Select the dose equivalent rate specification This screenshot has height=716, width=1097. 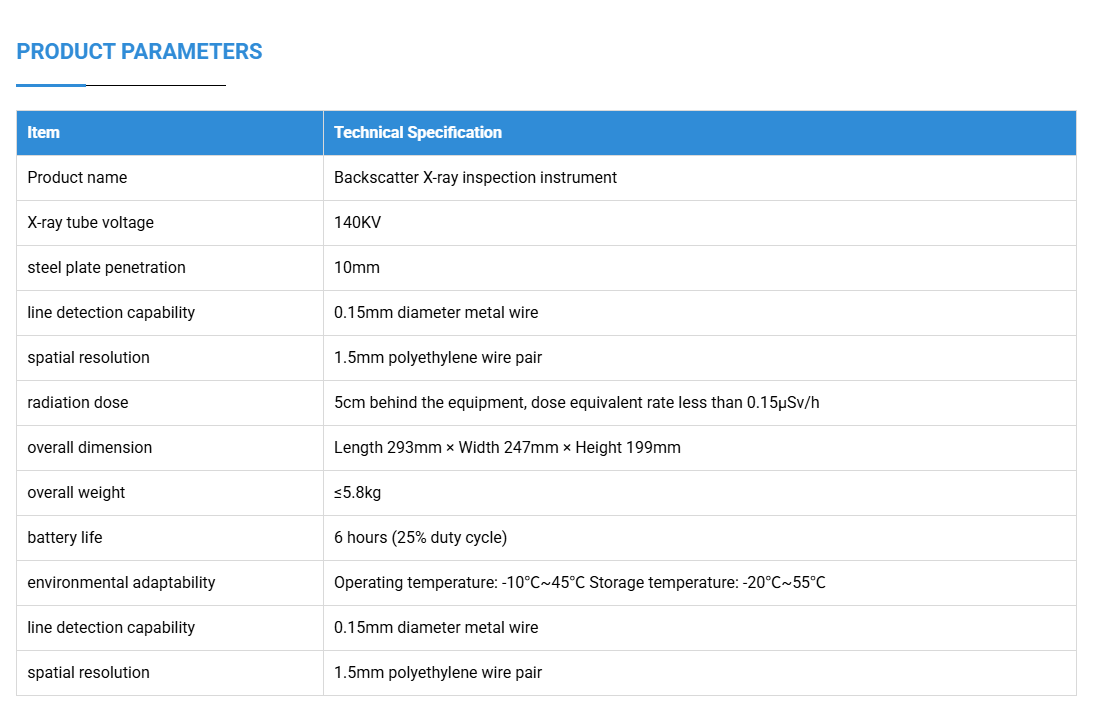click(576, 402)
